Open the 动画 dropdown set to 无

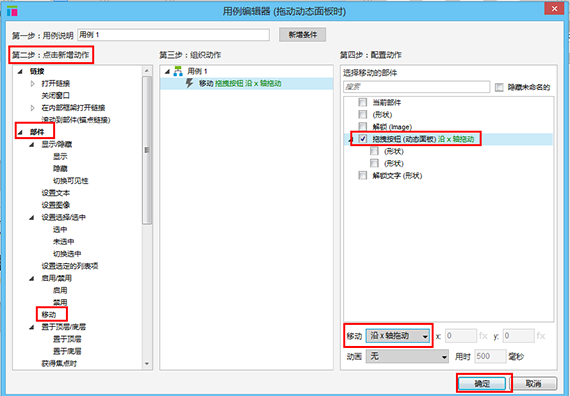point(407,356)
